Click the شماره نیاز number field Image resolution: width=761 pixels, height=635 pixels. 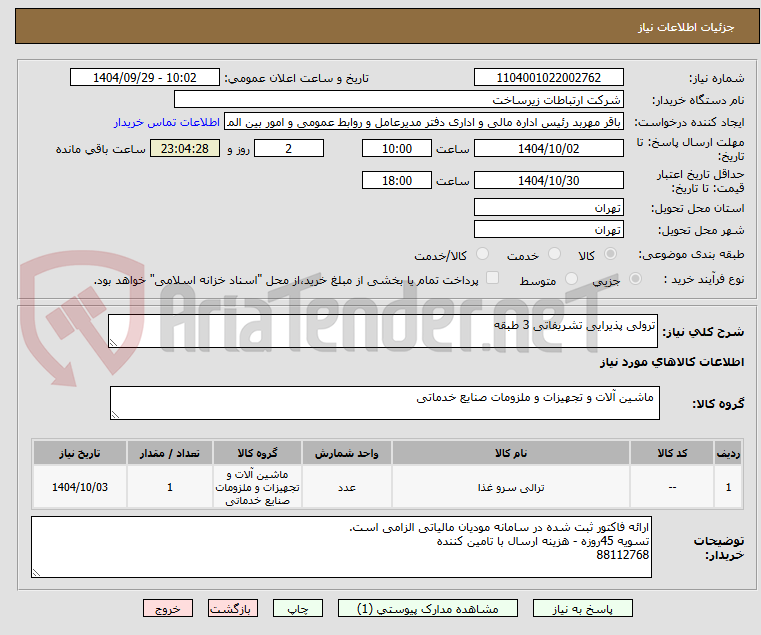point(548,78)
